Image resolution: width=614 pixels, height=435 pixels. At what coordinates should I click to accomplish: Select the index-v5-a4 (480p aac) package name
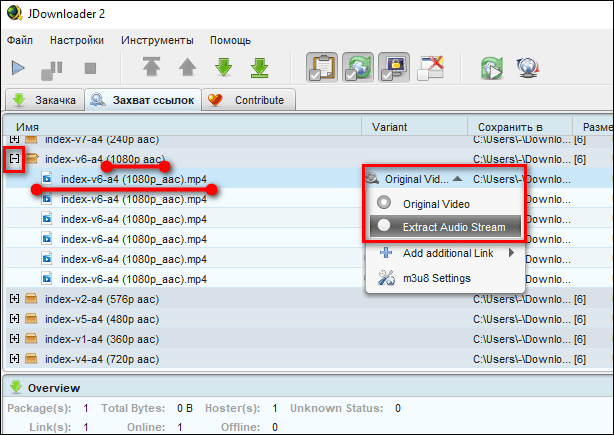pos(102,319)
